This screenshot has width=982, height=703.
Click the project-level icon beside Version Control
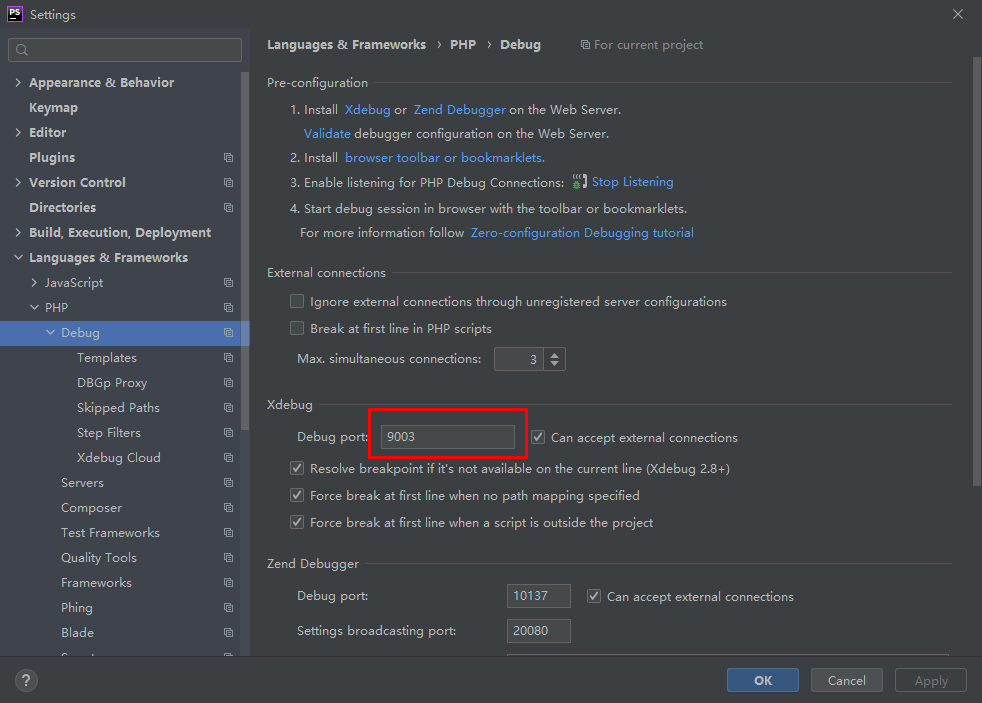(x=229, y=183)
